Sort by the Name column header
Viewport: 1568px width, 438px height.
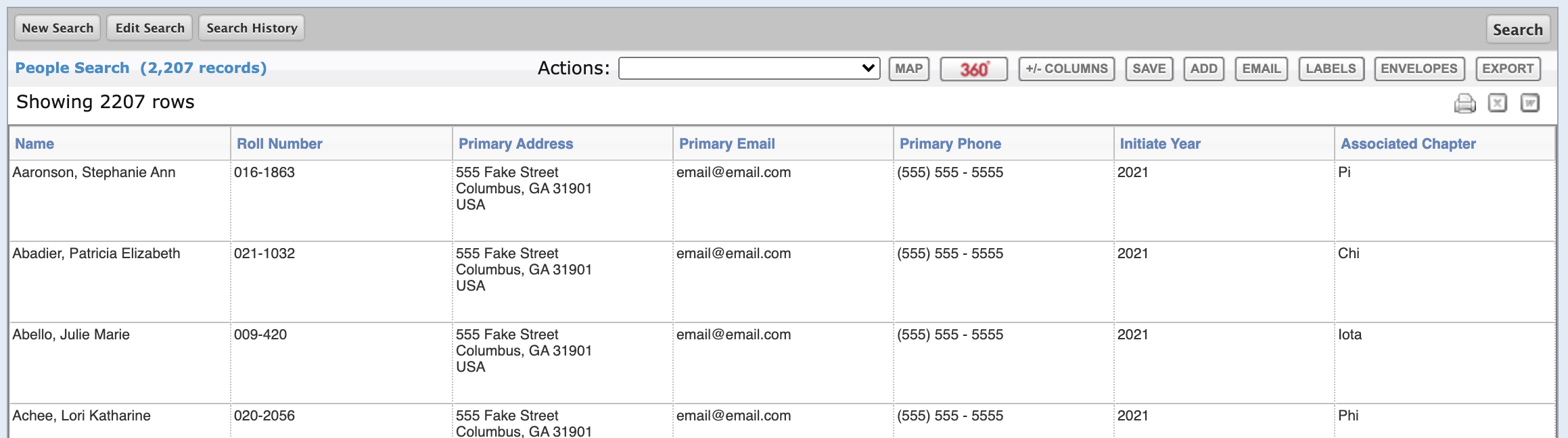tap(34, 143)
